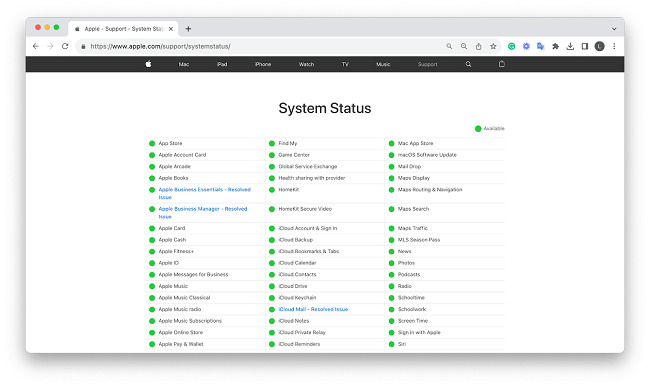650x387 pixels.
Task: Click the System Status heading
Action: (325, 108)
